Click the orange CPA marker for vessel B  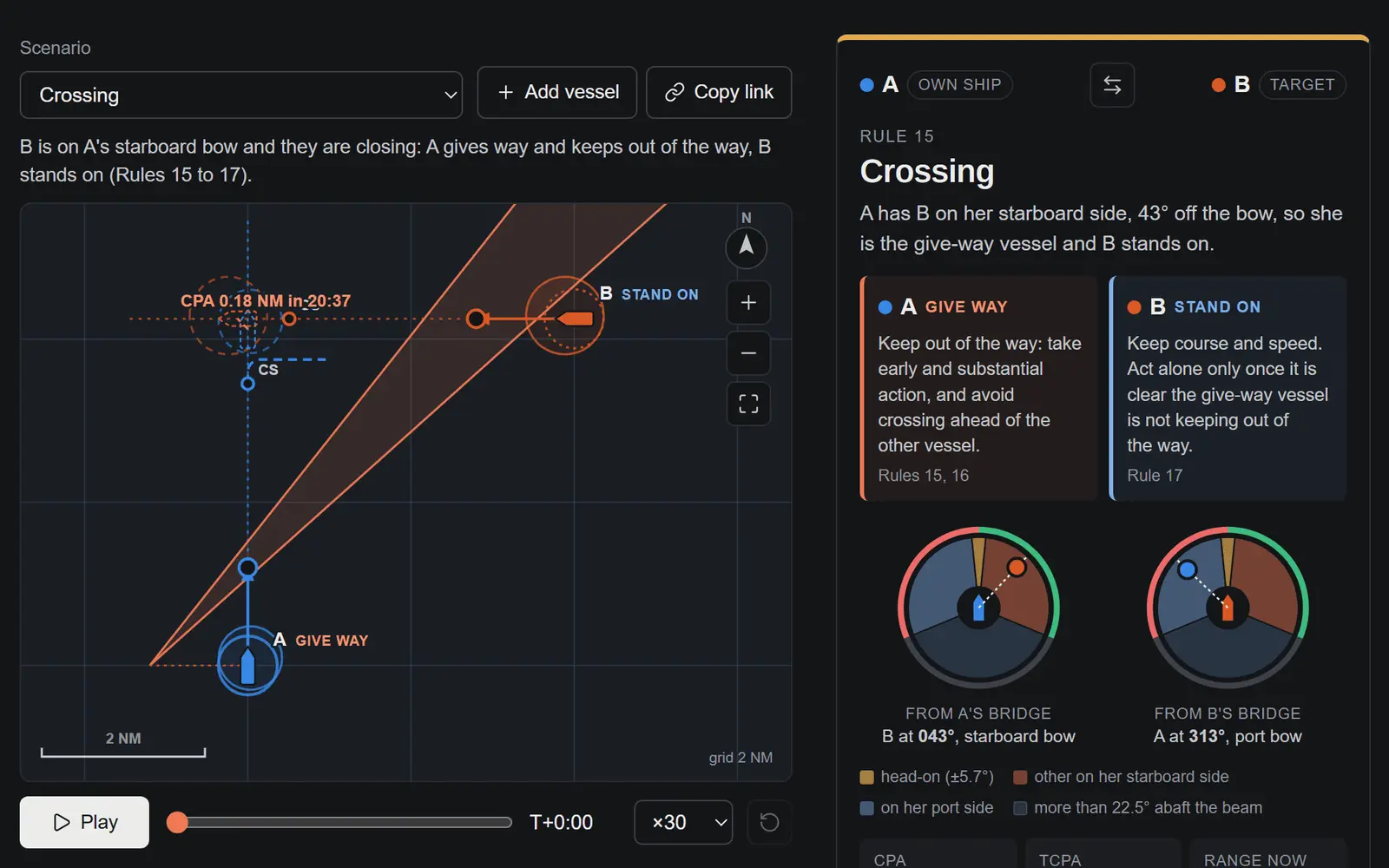coord(289,319)
